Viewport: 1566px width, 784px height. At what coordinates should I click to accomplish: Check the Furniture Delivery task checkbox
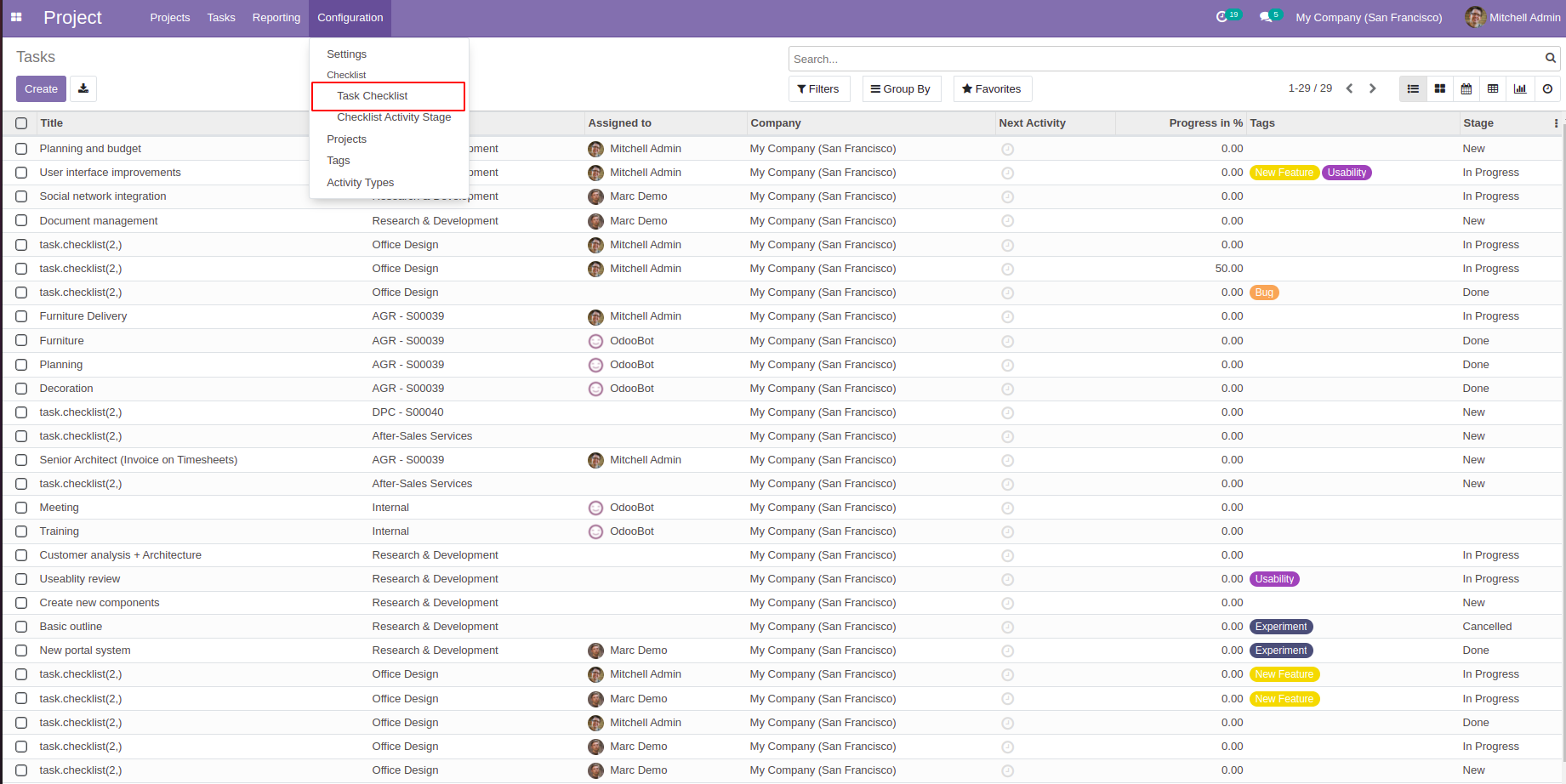(21, 316)
